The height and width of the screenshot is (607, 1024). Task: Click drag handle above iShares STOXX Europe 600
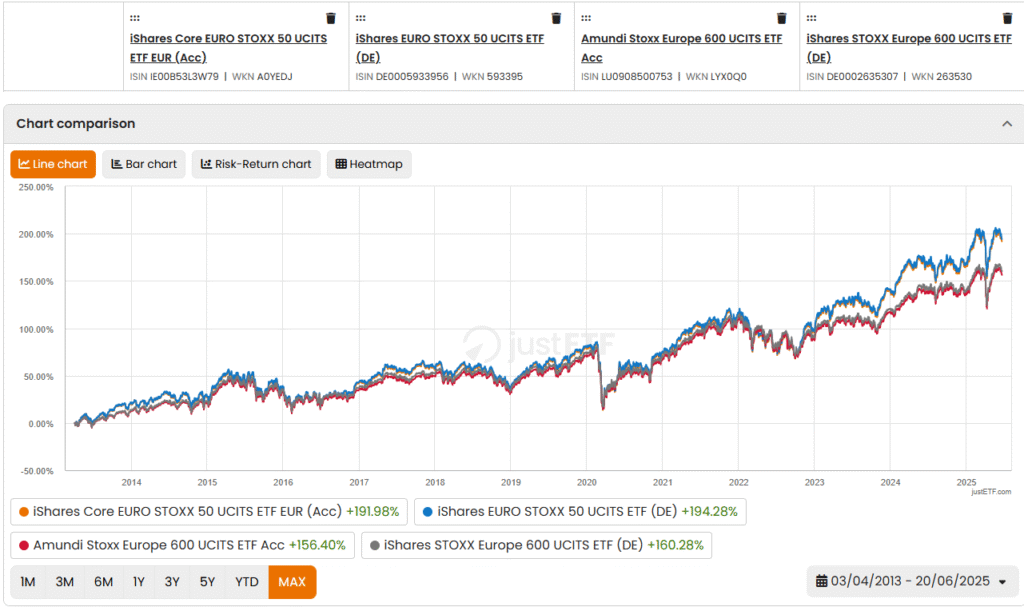click(811, 18)
